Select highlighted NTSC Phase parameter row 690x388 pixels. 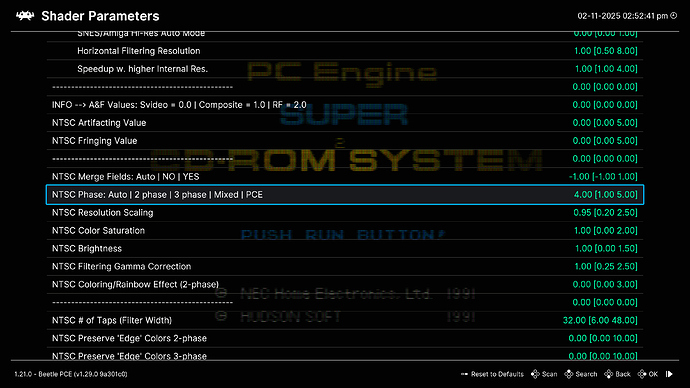(345, 194)
